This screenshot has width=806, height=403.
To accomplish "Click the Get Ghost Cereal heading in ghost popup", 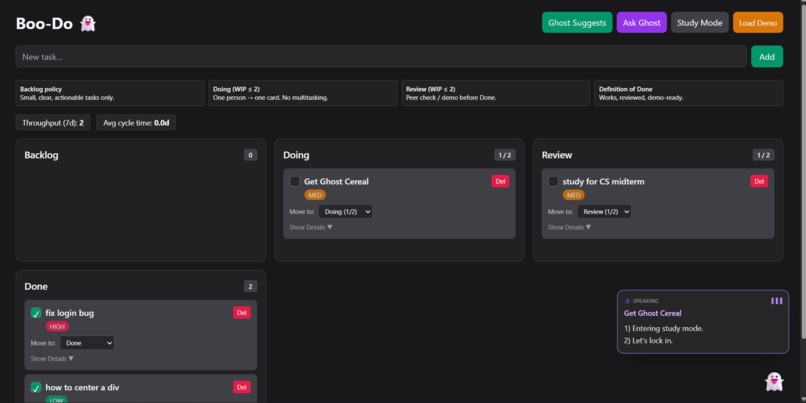I will click(652, 313).
